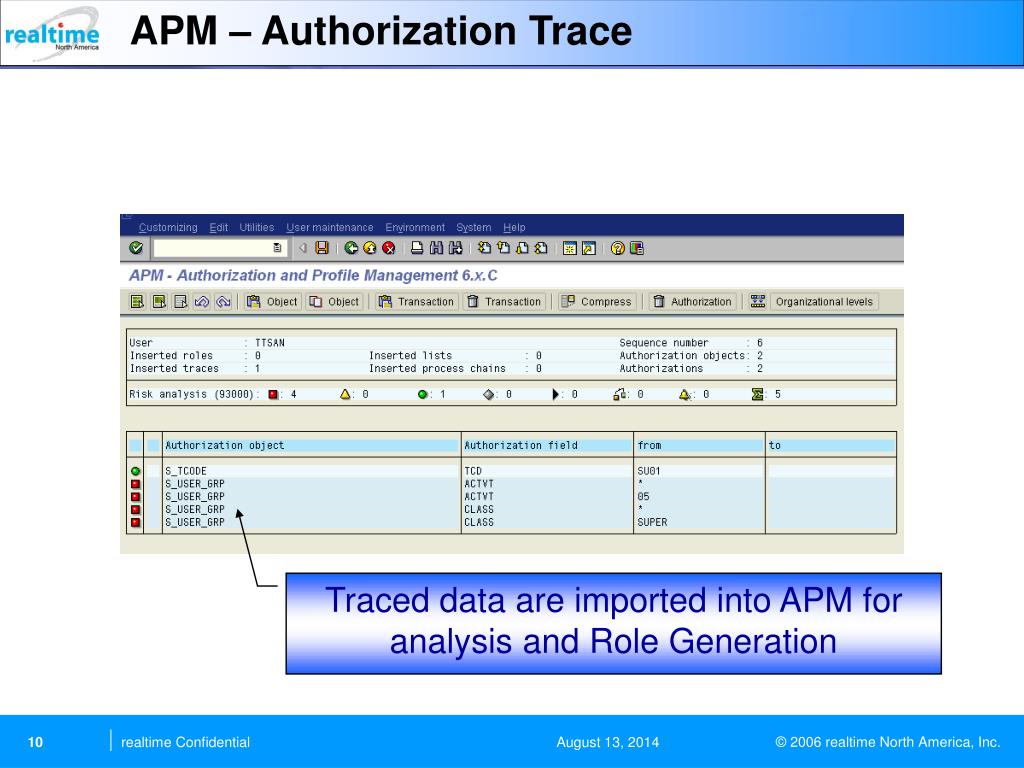Click inside the command input field

(x=213, y=248)
